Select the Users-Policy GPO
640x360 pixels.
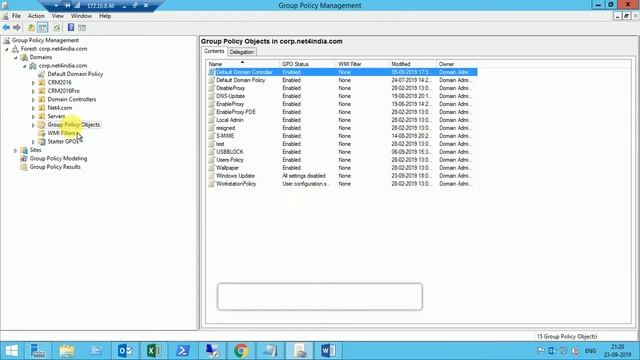pos(230,160)
